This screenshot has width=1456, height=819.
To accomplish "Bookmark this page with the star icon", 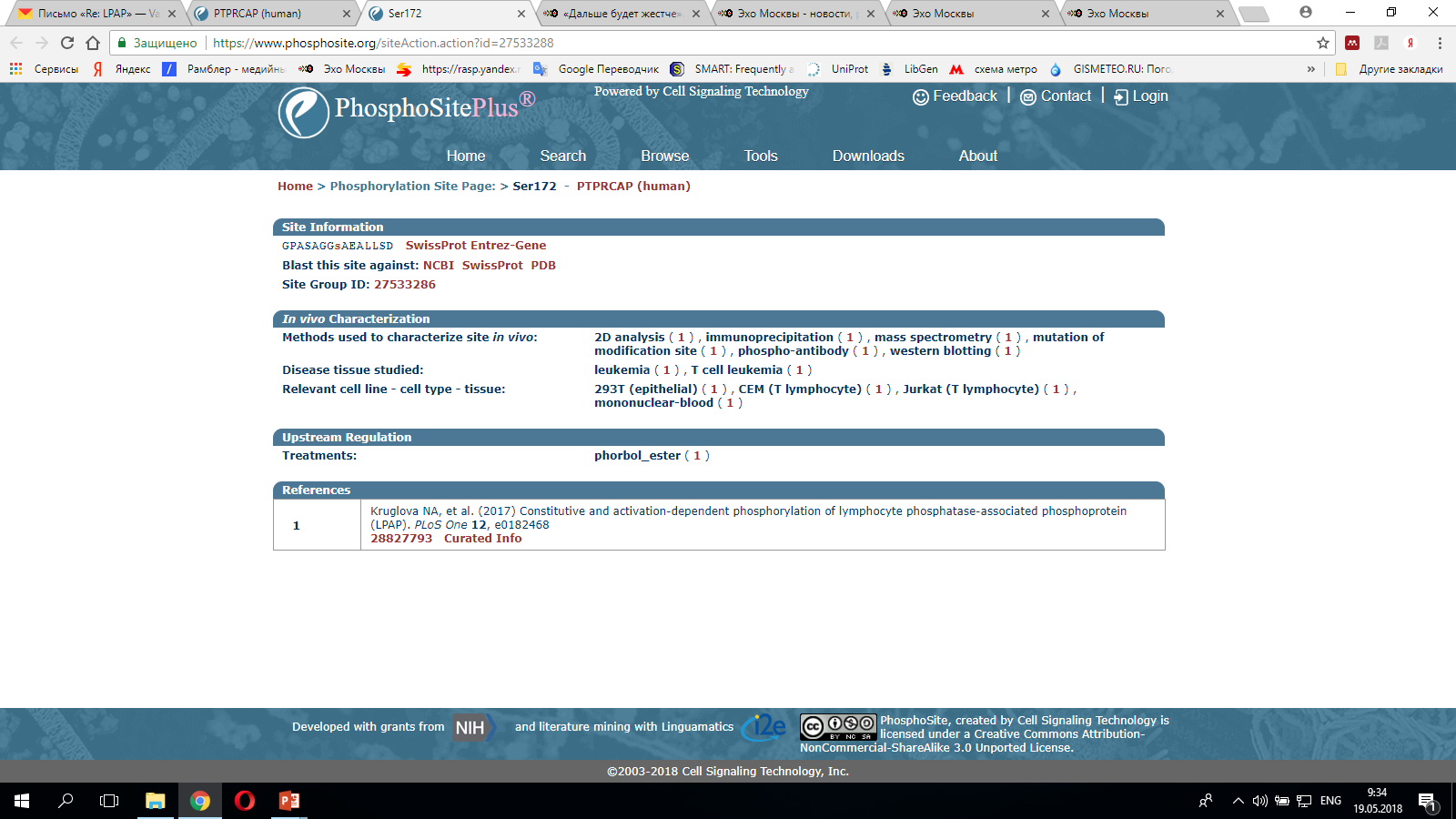I will click(1322, 43).
